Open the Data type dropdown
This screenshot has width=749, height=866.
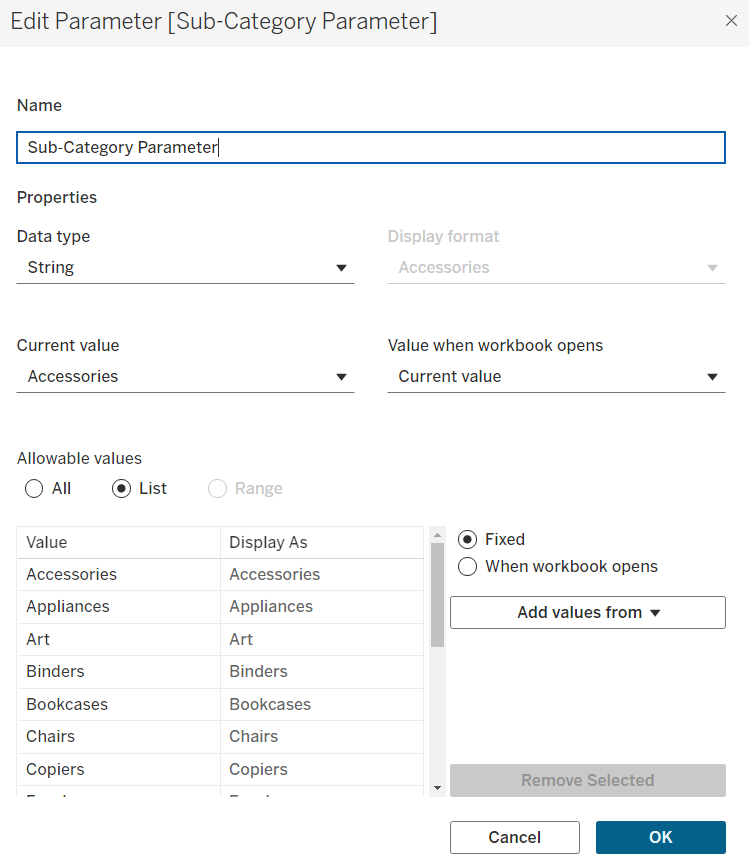(x=185, y=268)
